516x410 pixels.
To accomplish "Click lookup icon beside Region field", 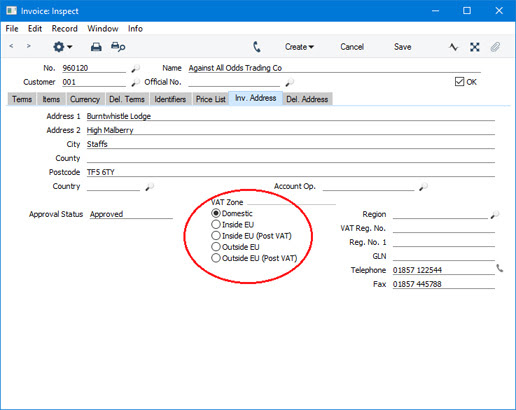I will tap(495, 215).
